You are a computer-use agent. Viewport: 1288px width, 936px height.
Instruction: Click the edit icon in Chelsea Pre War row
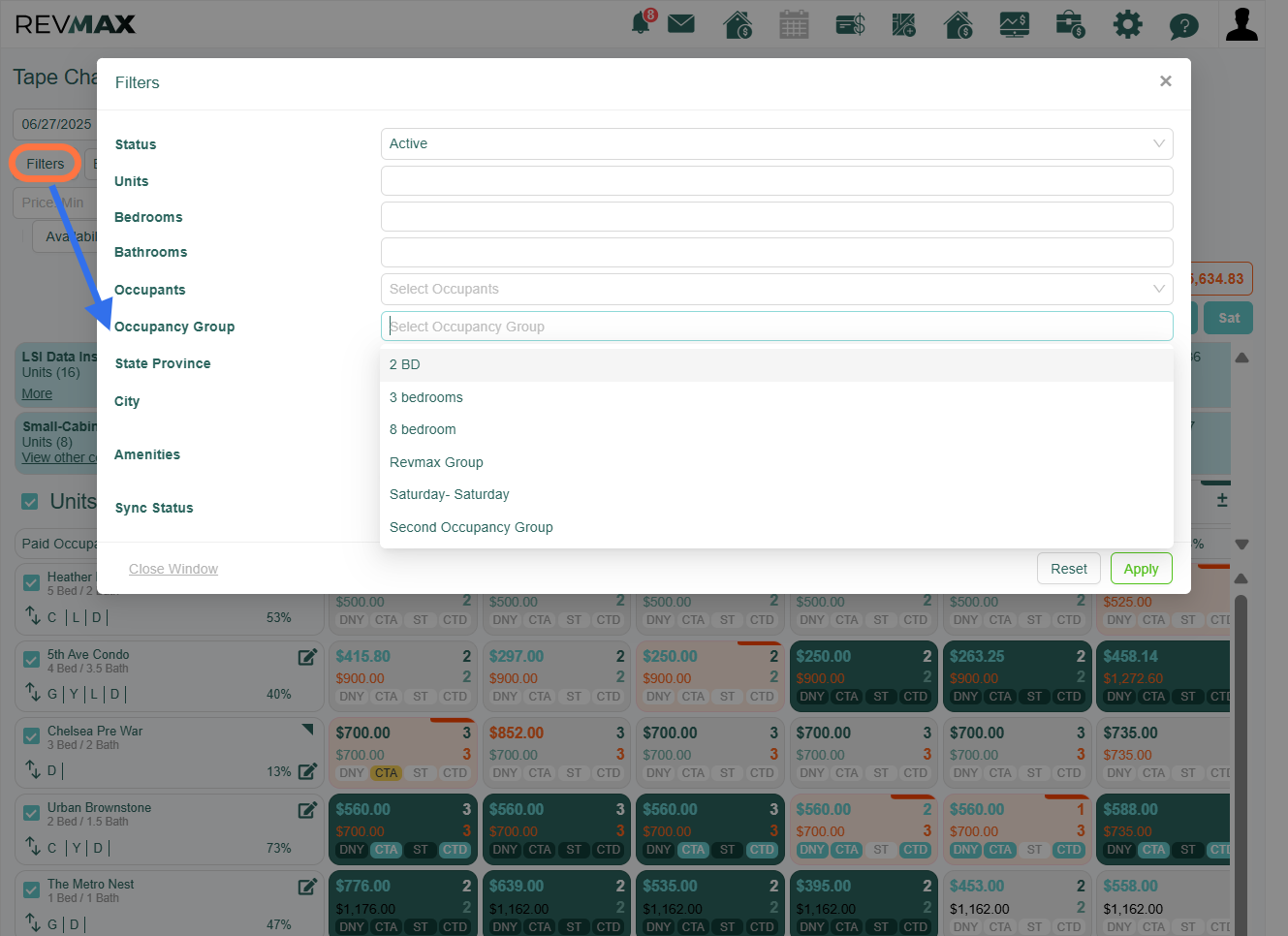[307, 771]
